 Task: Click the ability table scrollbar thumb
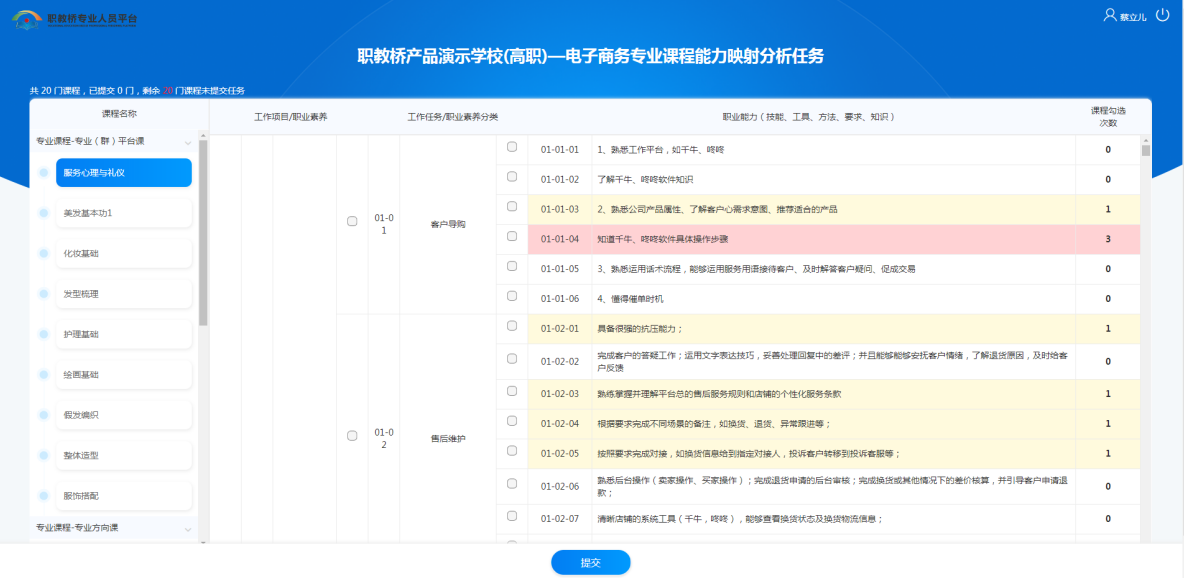pos(1146,150)
